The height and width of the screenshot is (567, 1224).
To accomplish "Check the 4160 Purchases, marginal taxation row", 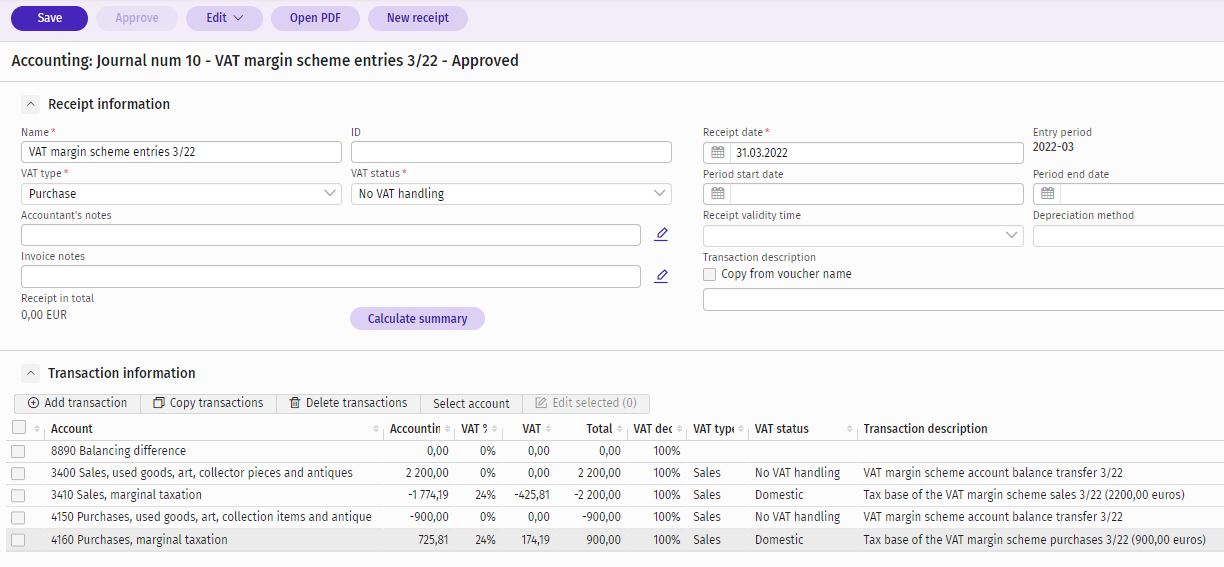I will [19, 540].
